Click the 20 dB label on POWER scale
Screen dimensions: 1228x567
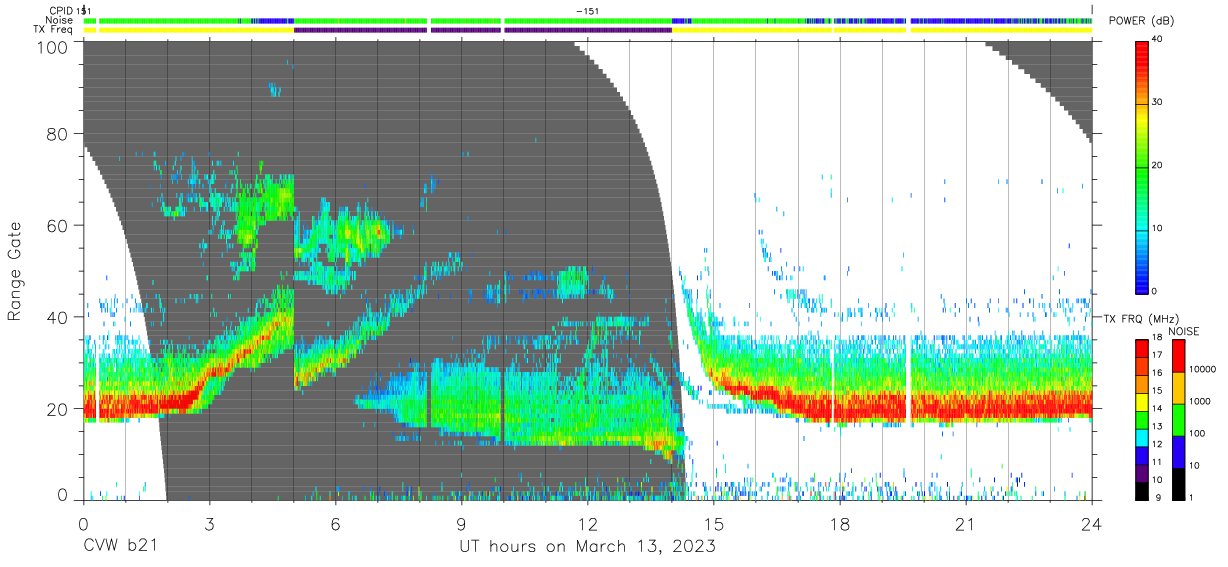pos(1158,165)
